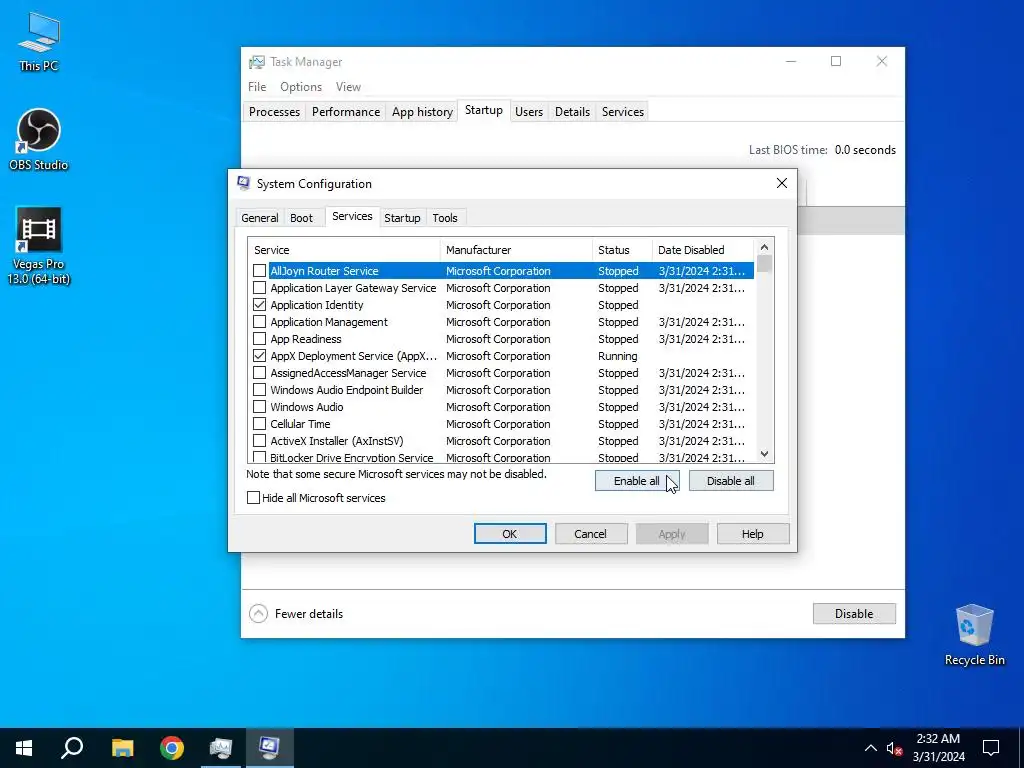The image size is (1024, 768).
Task: Open Task Manager File menu
Action: click(x=257, y=87)
